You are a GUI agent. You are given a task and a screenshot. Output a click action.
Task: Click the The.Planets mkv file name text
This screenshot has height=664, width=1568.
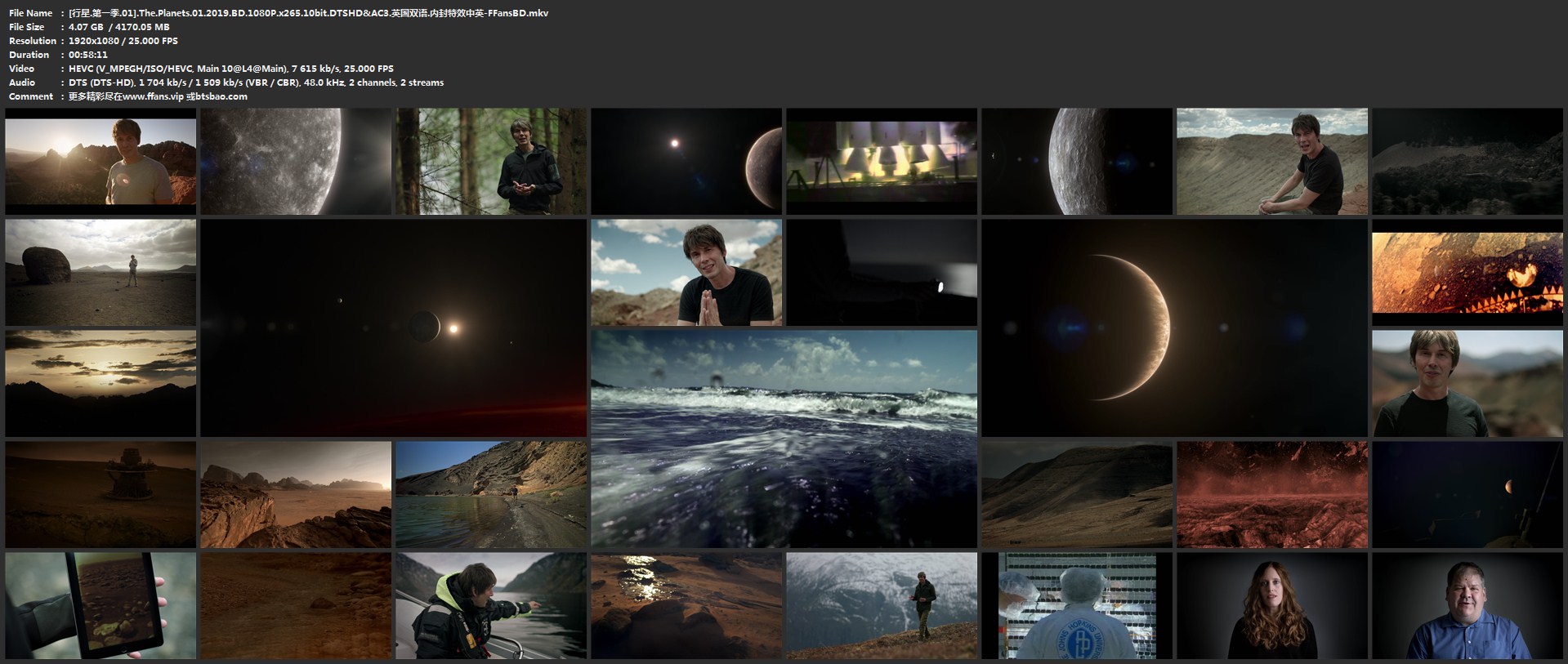pyautogui.click(x=308, y=13)
